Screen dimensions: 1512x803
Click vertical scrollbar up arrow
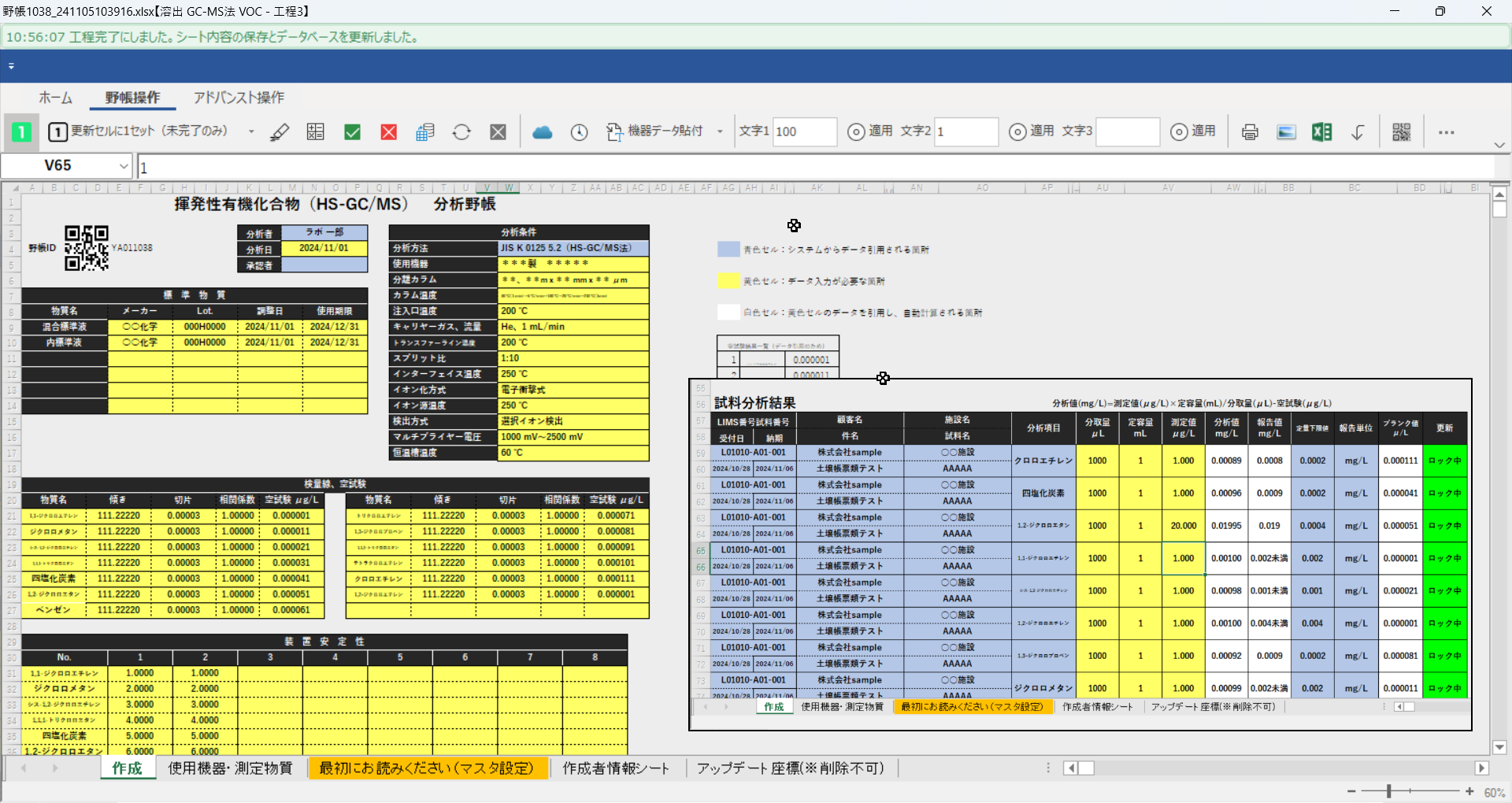coord(1499,194)
